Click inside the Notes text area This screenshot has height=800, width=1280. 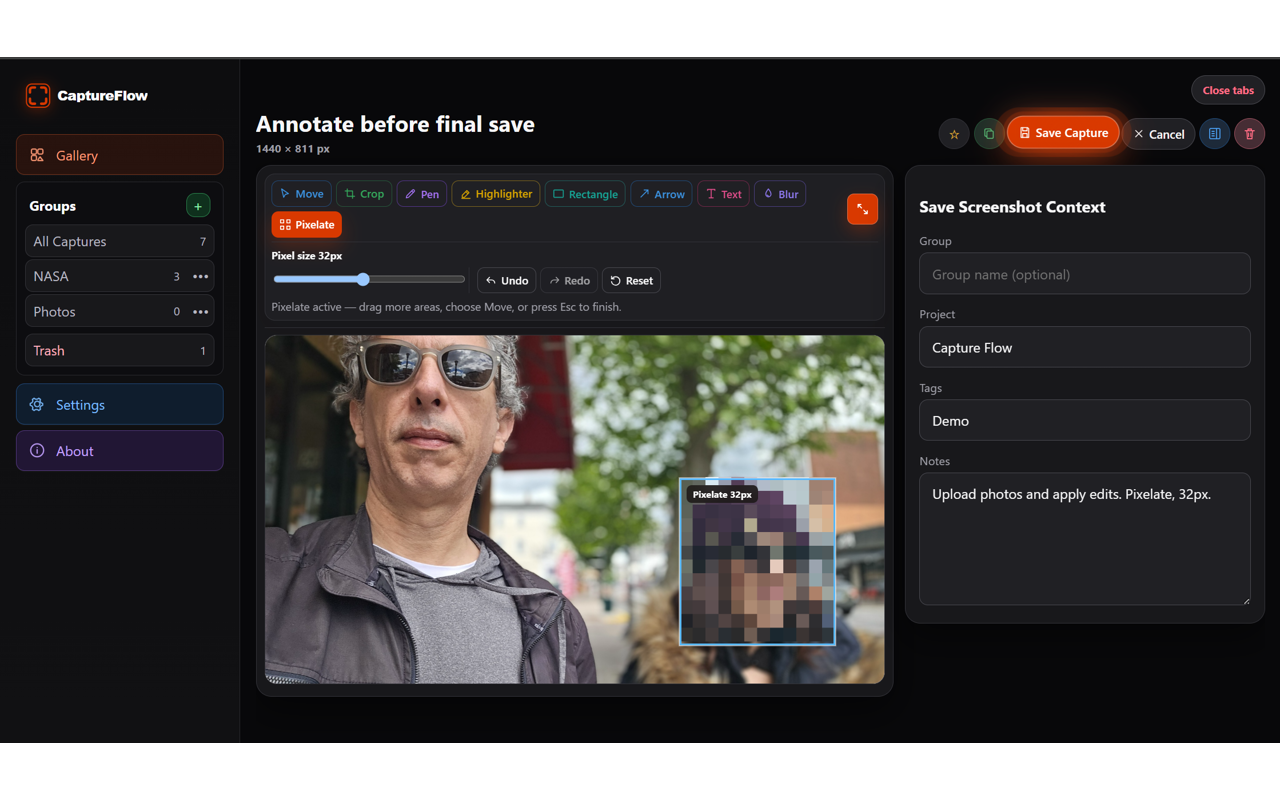pos(1085,539)
